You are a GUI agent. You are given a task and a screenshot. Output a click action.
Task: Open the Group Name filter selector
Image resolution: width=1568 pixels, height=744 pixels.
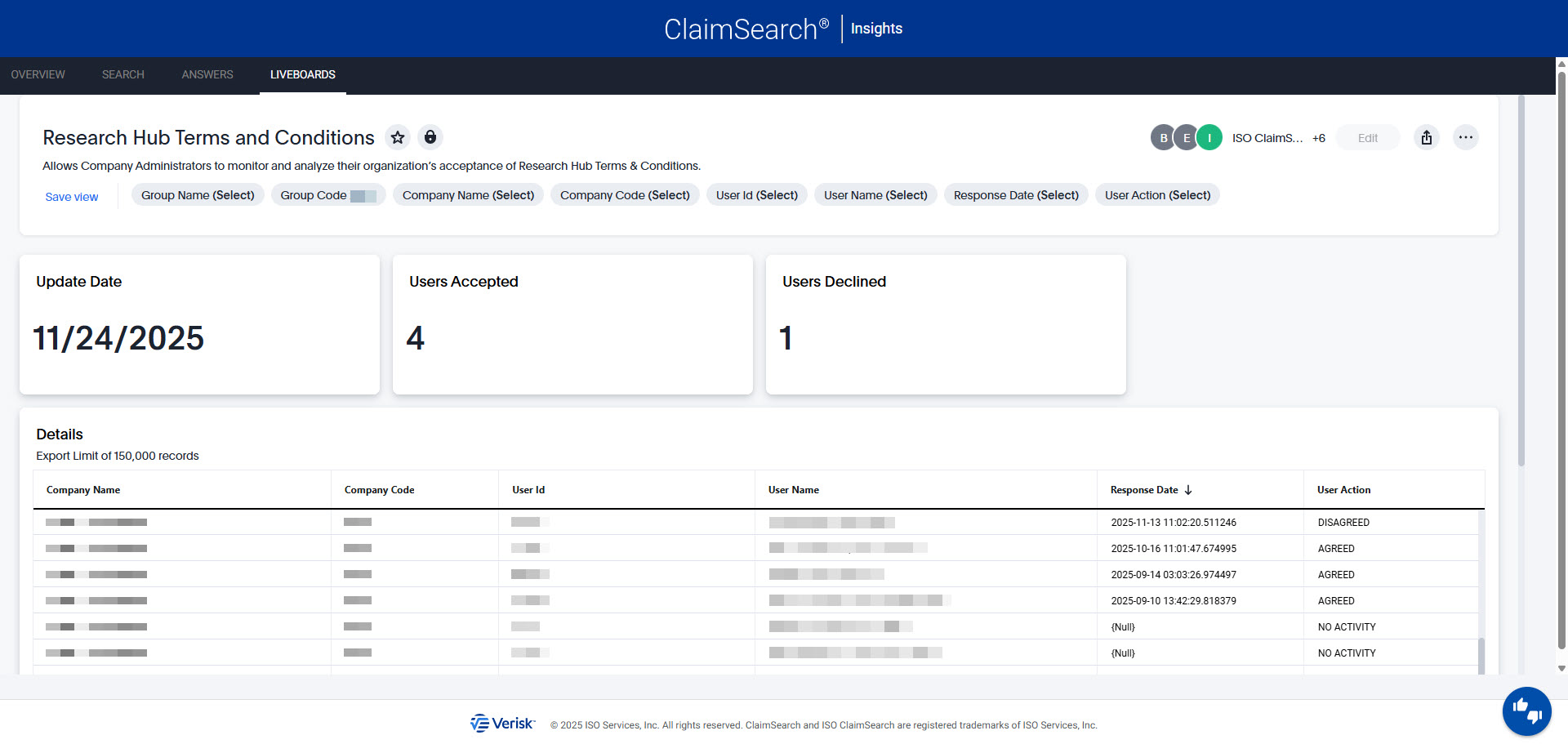pos(197,194)
